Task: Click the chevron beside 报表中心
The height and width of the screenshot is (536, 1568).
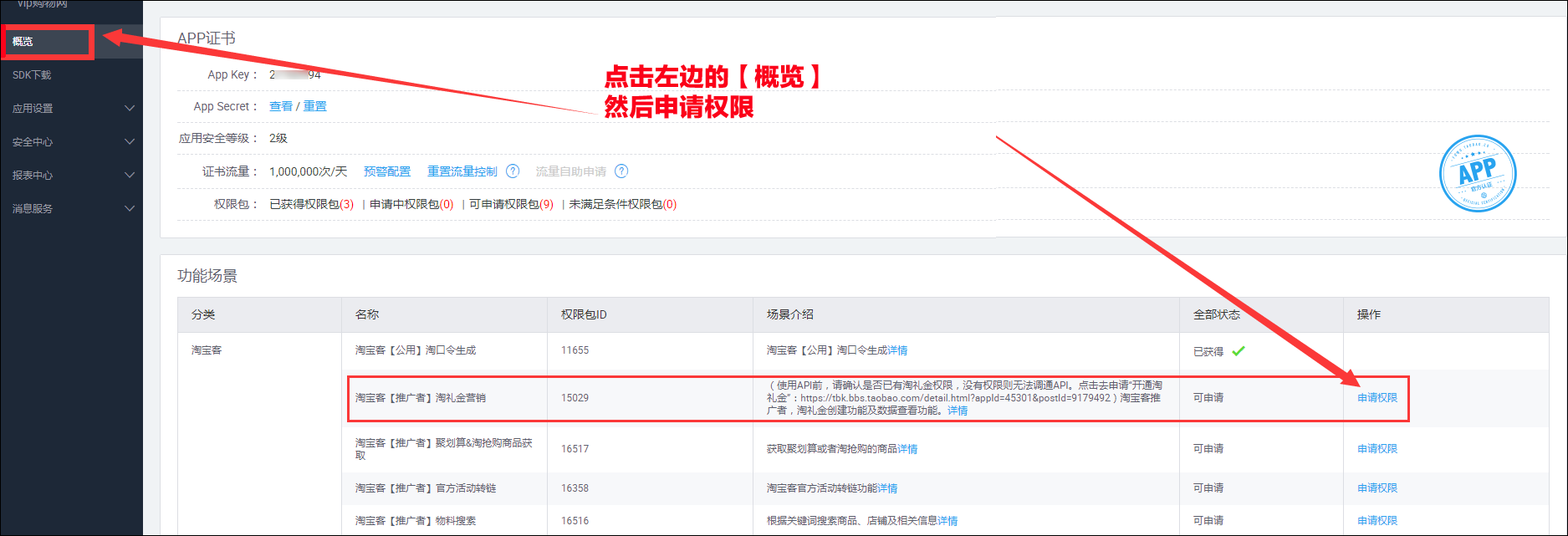Action: point(130,175)
